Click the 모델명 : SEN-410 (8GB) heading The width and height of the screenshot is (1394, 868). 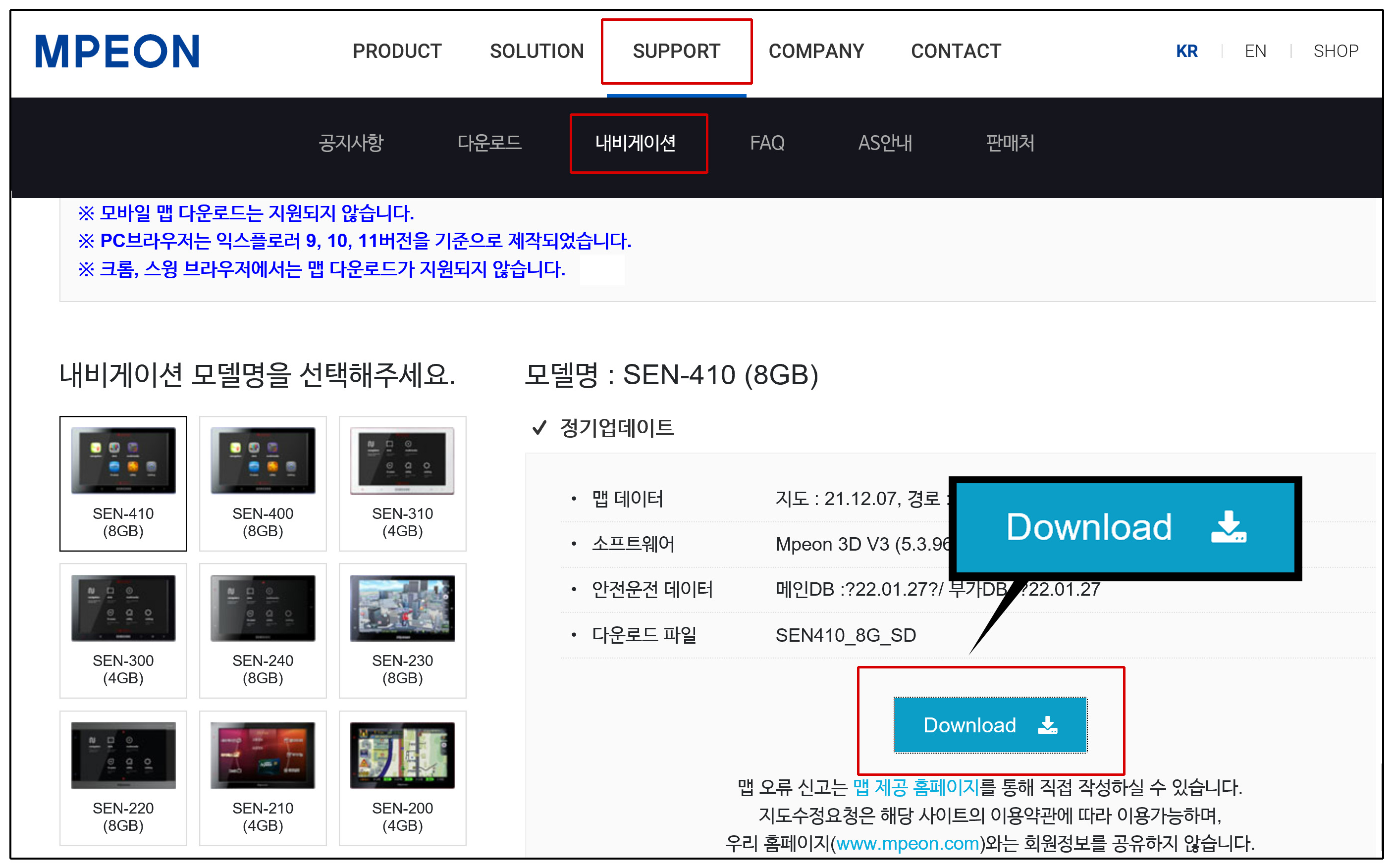(x=671, y=375)
